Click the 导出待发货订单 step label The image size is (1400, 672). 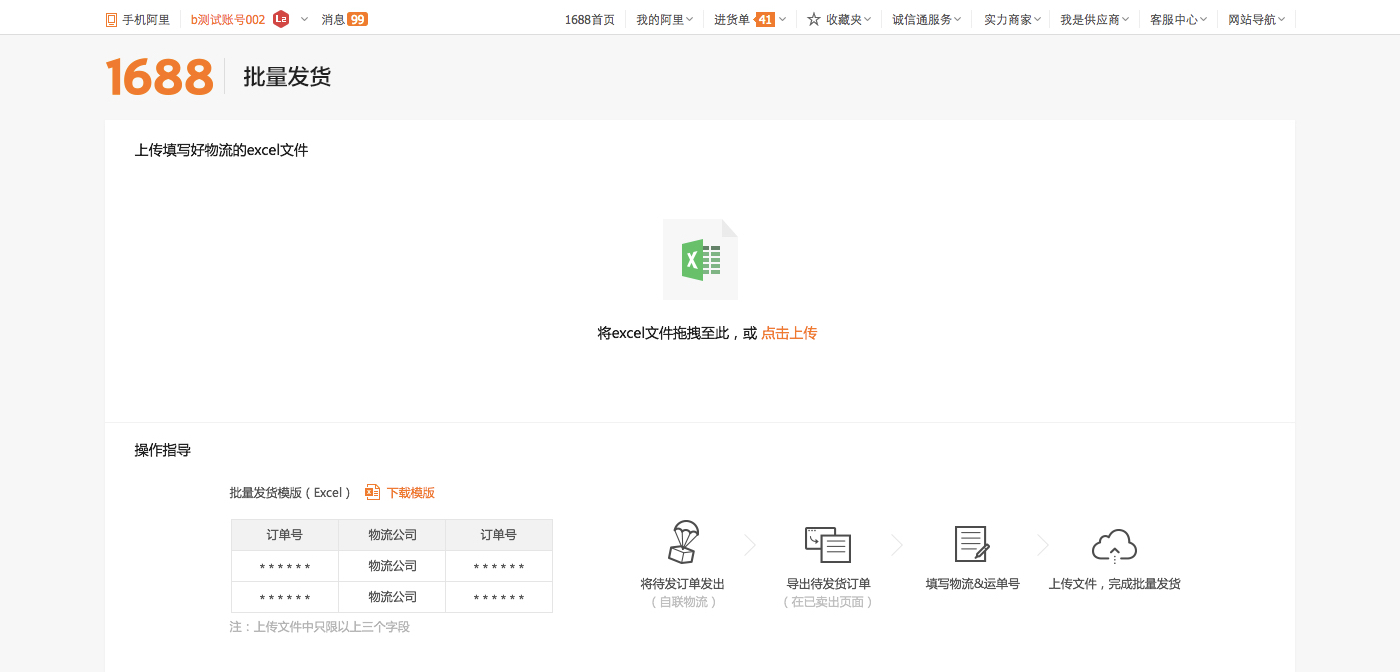(828, 583)
